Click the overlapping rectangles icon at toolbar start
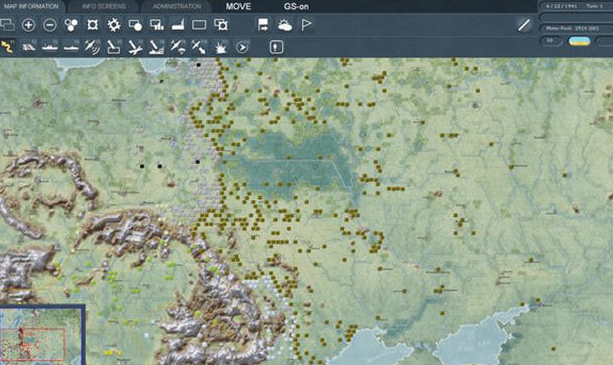Viewport: 613px width, 365px height. click(7, 25)
